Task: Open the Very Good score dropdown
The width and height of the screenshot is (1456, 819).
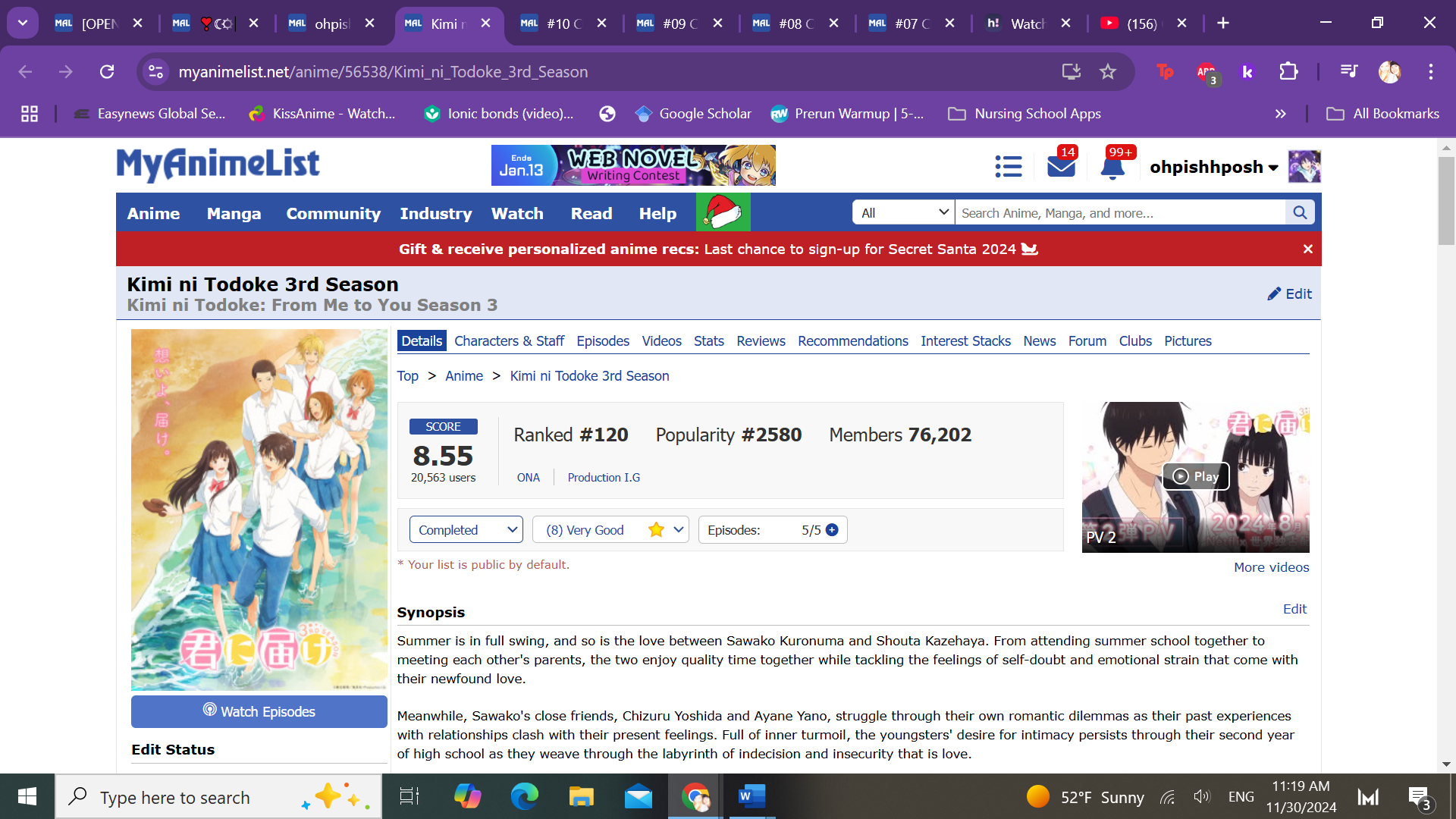Action: pos(610,530)
